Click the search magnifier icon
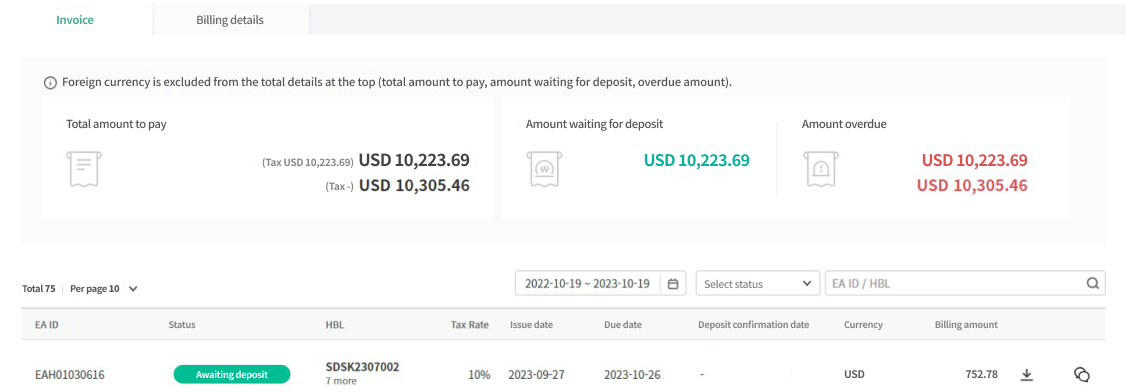 tap(1093, 283)
